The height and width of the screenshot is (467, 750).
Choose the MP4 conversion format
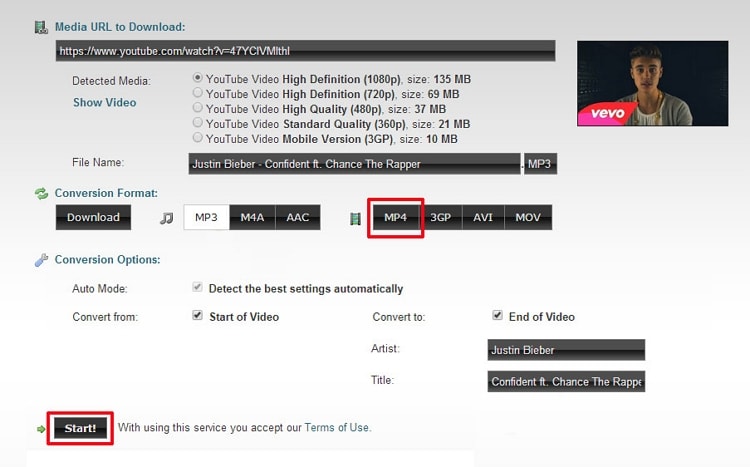pyautogui.click(x=396, y=217)
